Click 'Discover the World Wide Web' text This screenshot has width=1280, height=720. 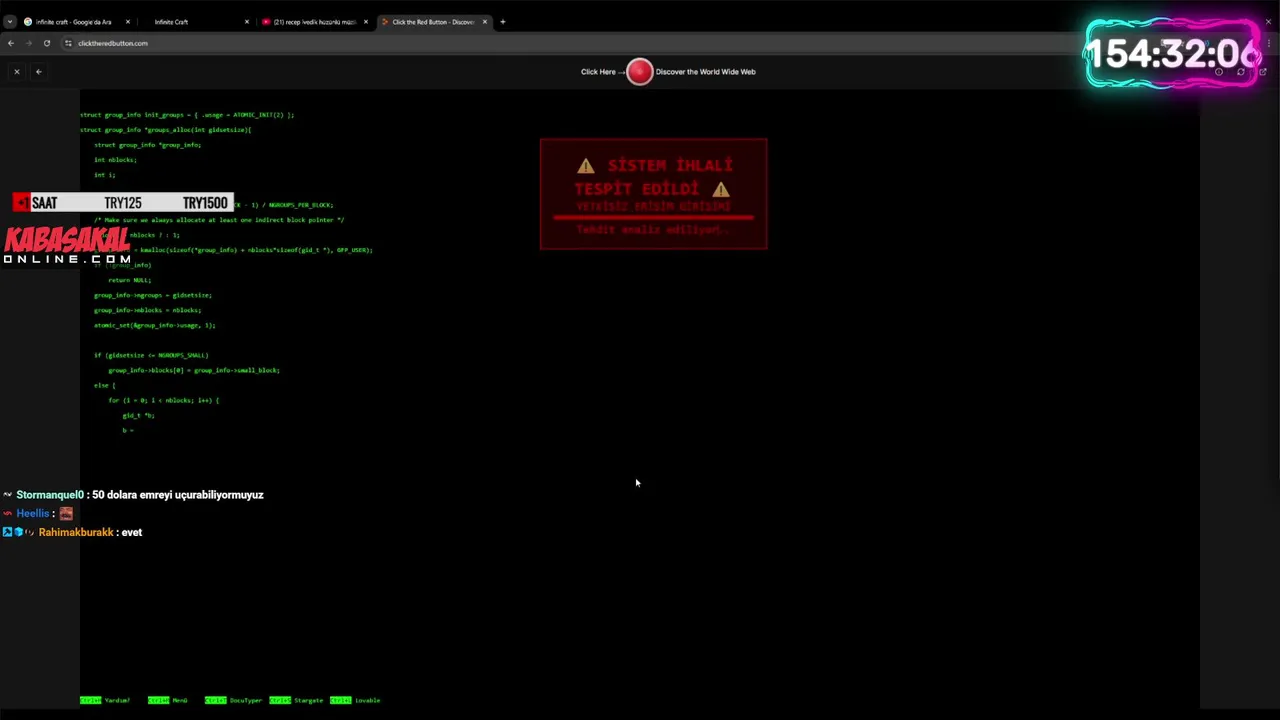point(705,72)
